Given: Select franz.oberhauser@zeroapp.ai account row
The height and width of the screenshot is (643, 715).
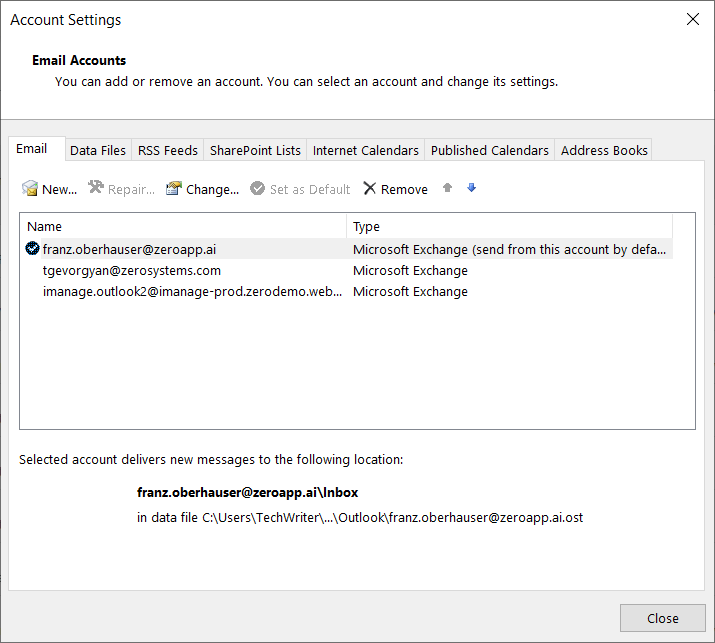Looking at the screenshot, I should pos(349,249).
